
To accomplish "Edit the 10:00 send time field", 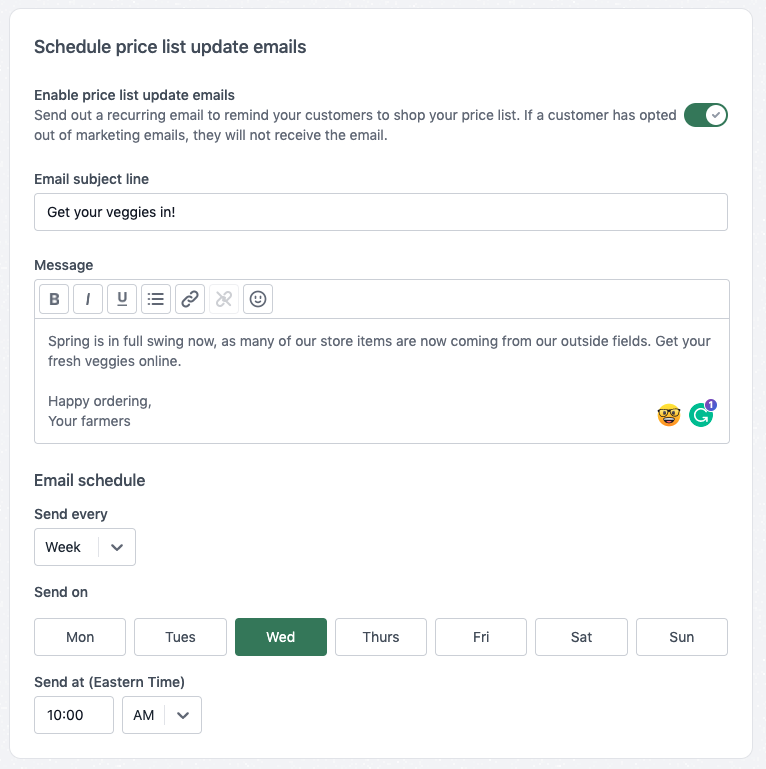I will click(74, 715).
